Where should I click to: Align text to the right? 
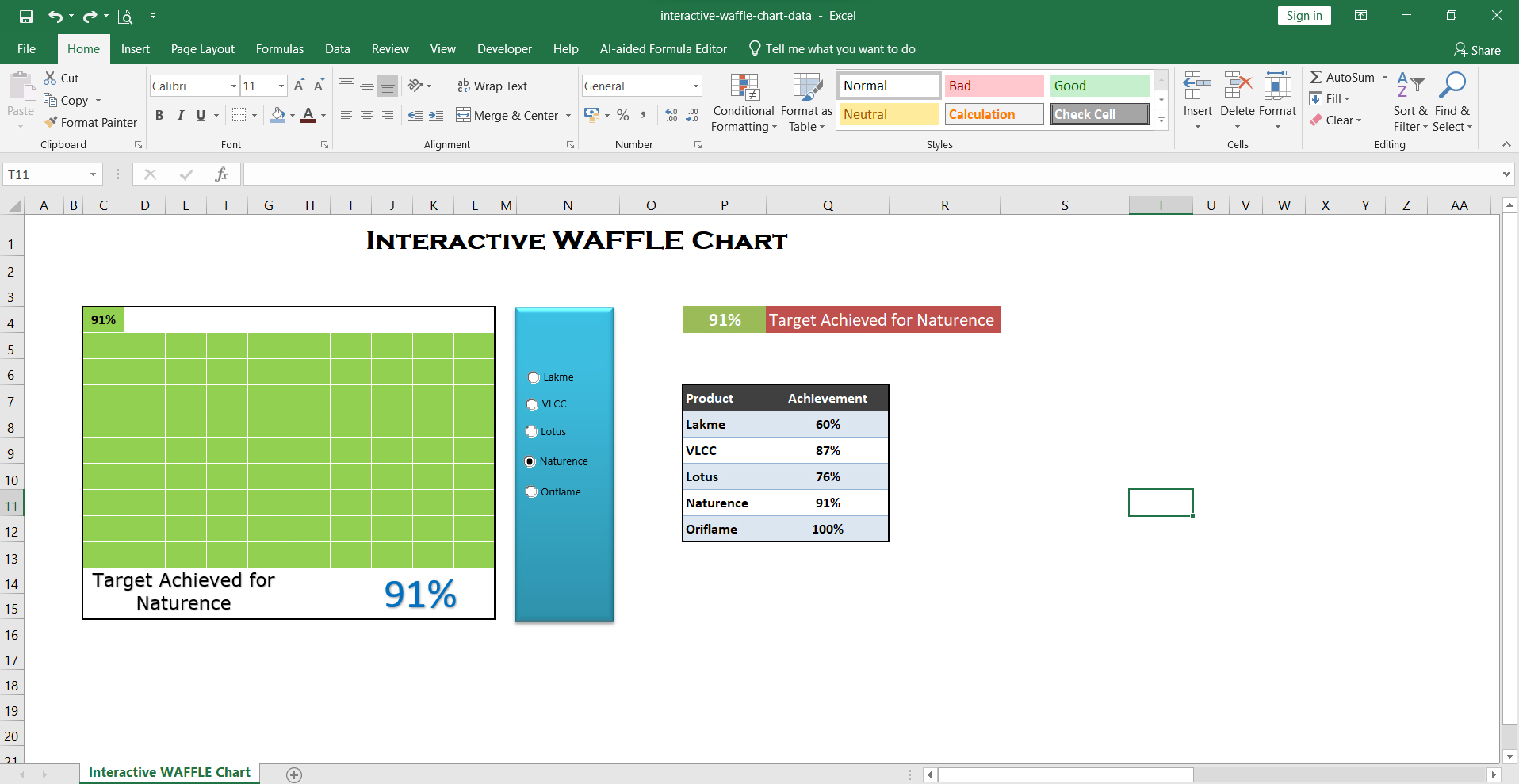point(388,116)
